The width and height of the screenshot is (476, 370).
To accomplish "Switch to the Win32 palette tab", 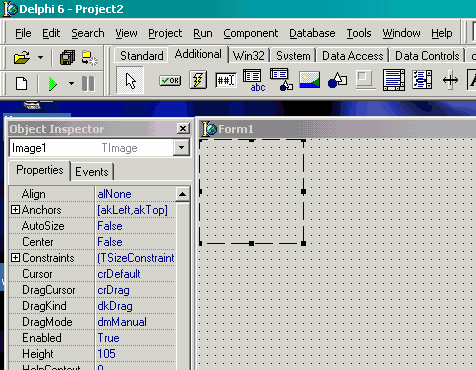I will [x=249, y=56].
